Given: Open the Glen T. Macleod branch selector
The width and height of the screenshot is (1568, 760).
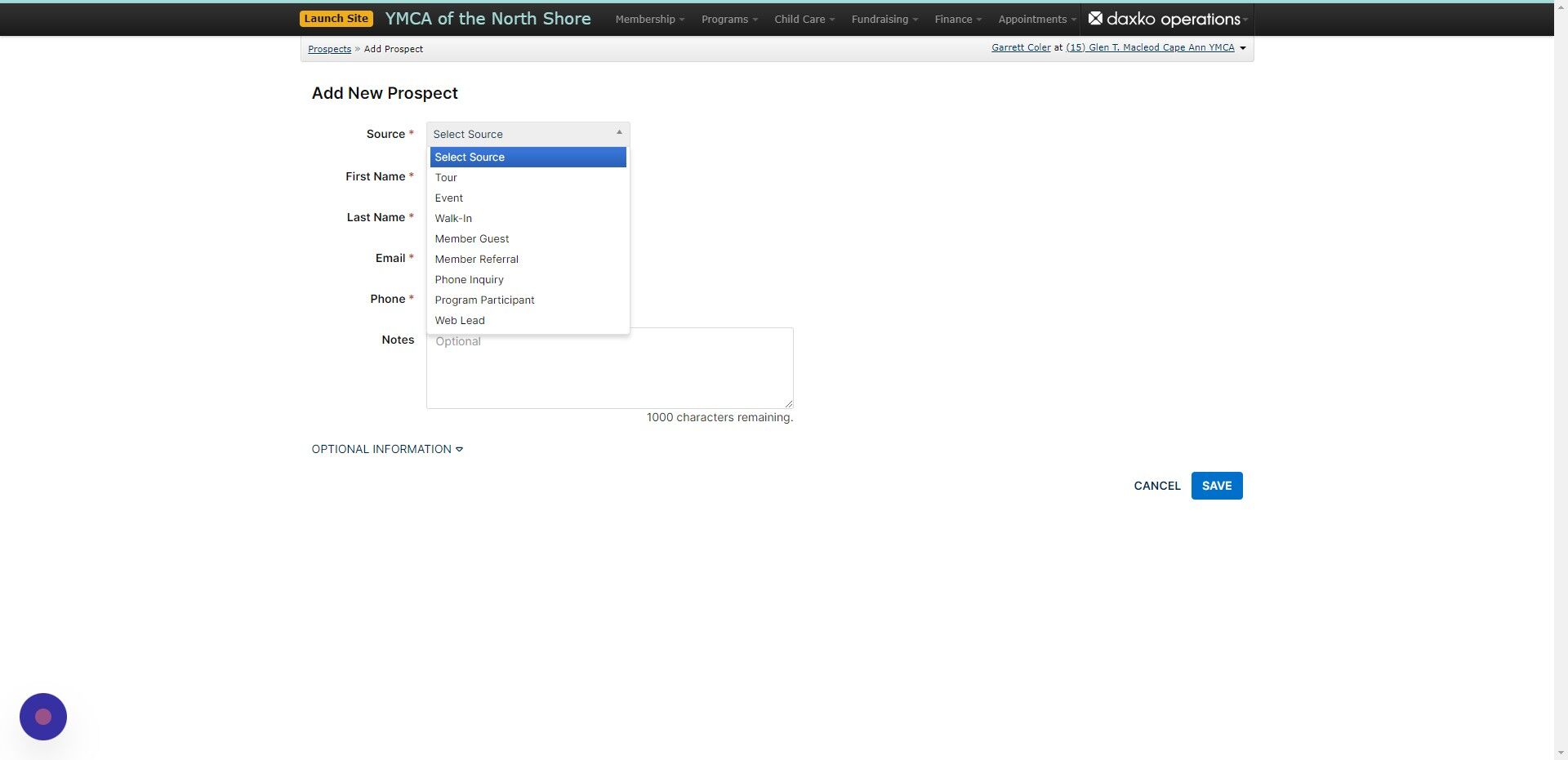Looking at the screenshot, I should [1151, 47].
